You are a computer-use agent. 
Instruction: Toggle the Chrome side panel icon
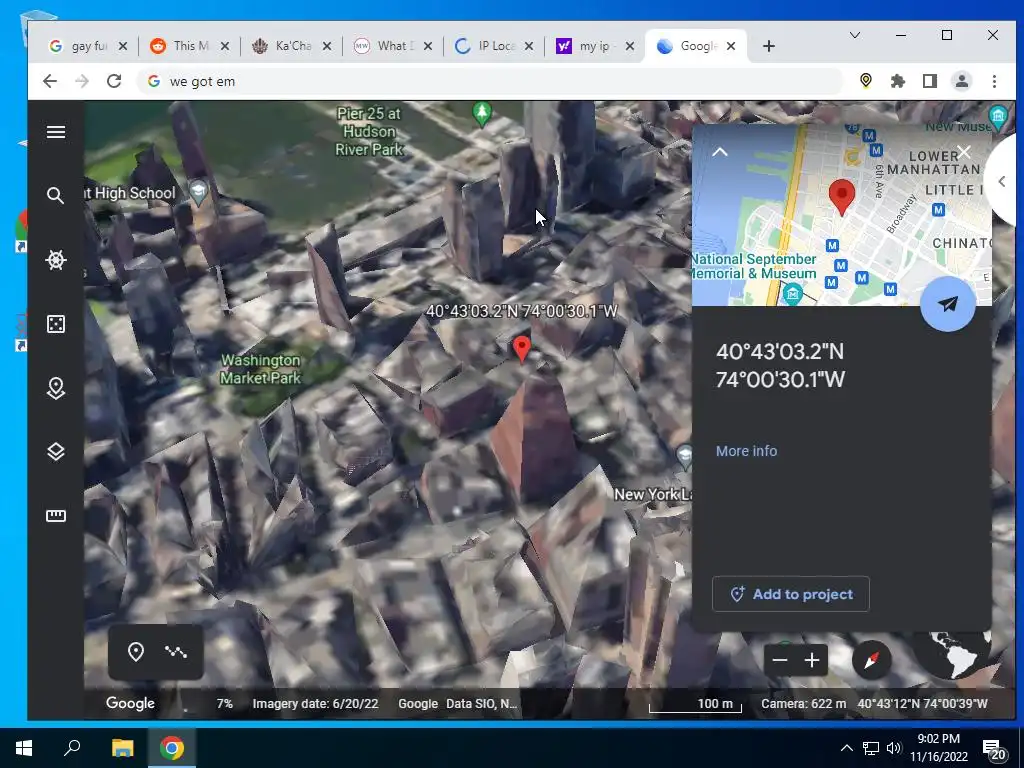929,81
